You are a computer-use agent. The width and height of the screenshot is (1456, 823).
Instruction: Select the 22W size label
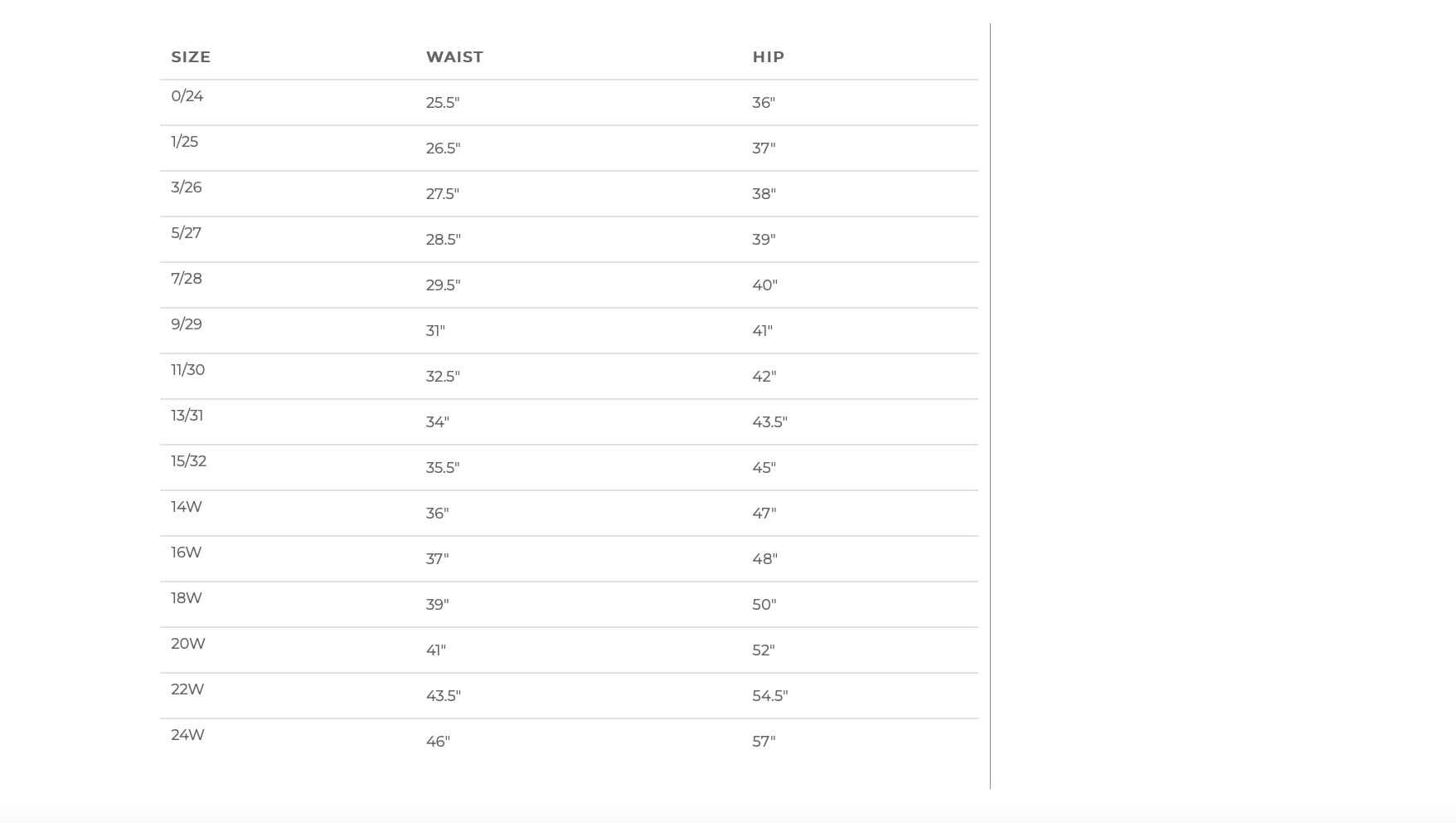click(x=187, y=689)
